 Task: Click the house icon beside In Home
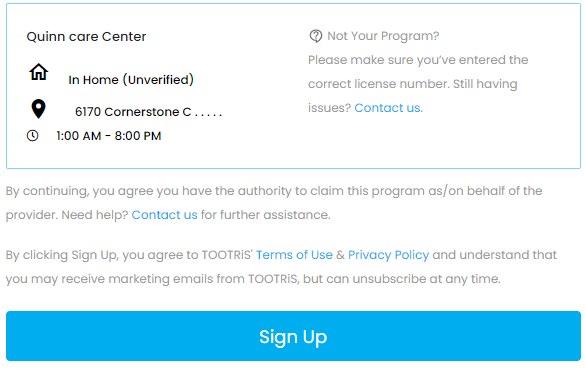tap(38, 72)
